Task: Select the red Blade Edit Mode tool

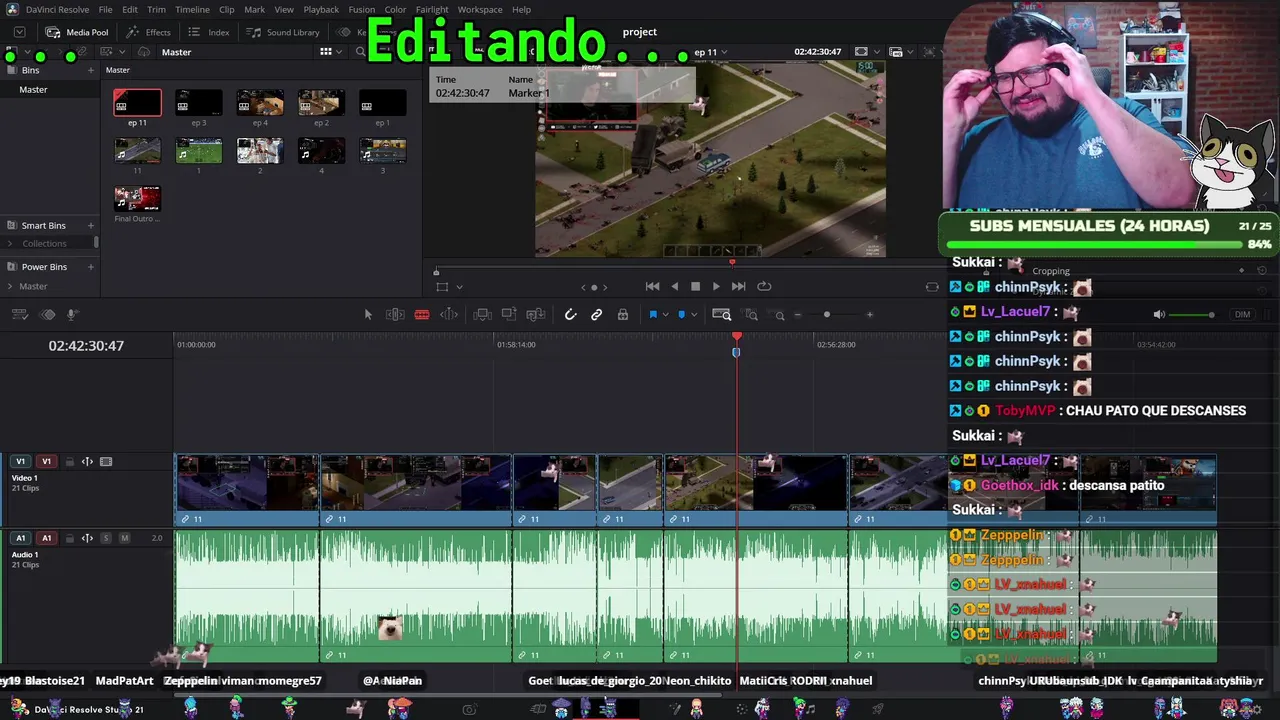Action: pos(422,315)
